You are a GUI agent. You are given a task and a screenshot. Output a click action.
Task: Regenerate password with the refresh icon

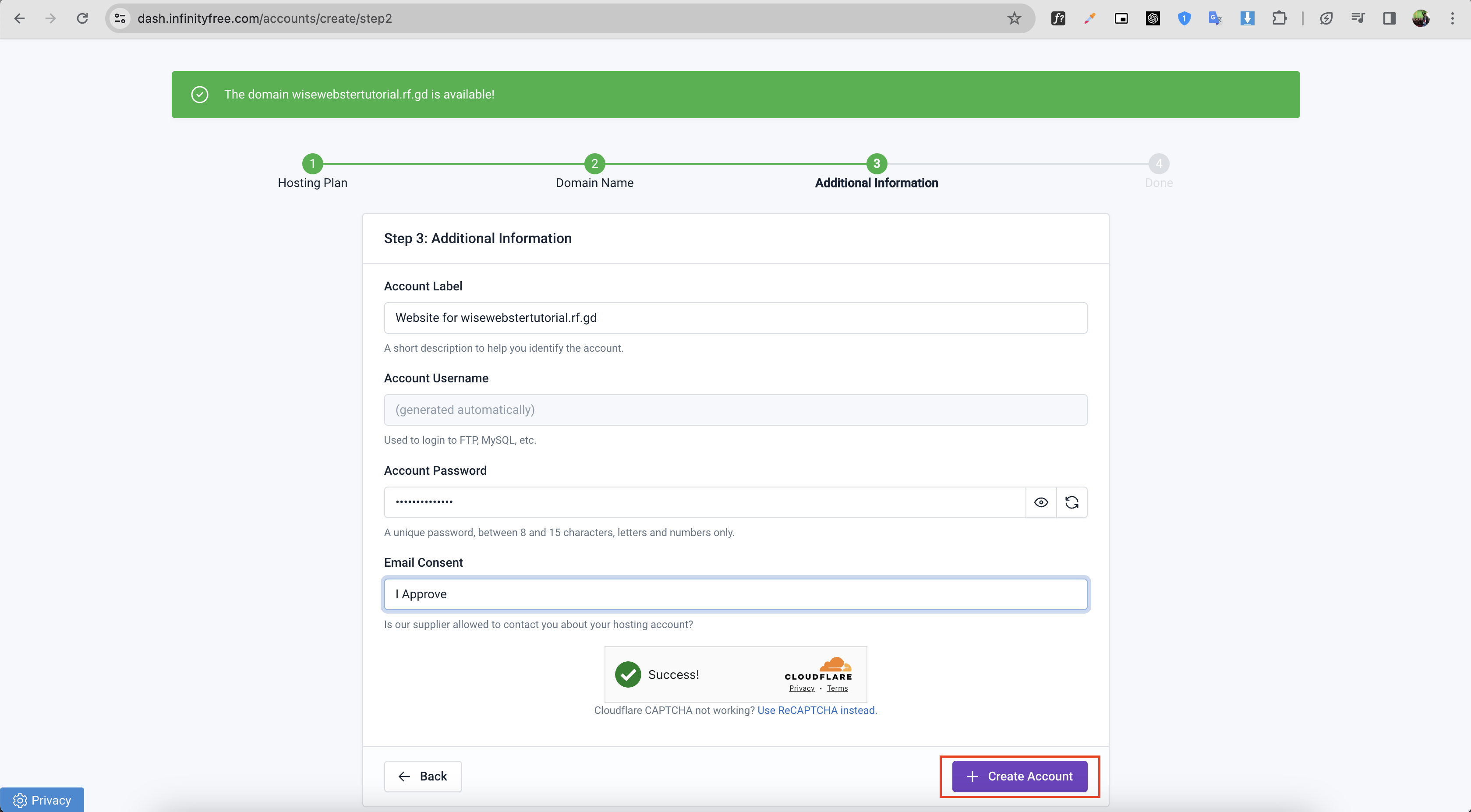(1071, 502)
